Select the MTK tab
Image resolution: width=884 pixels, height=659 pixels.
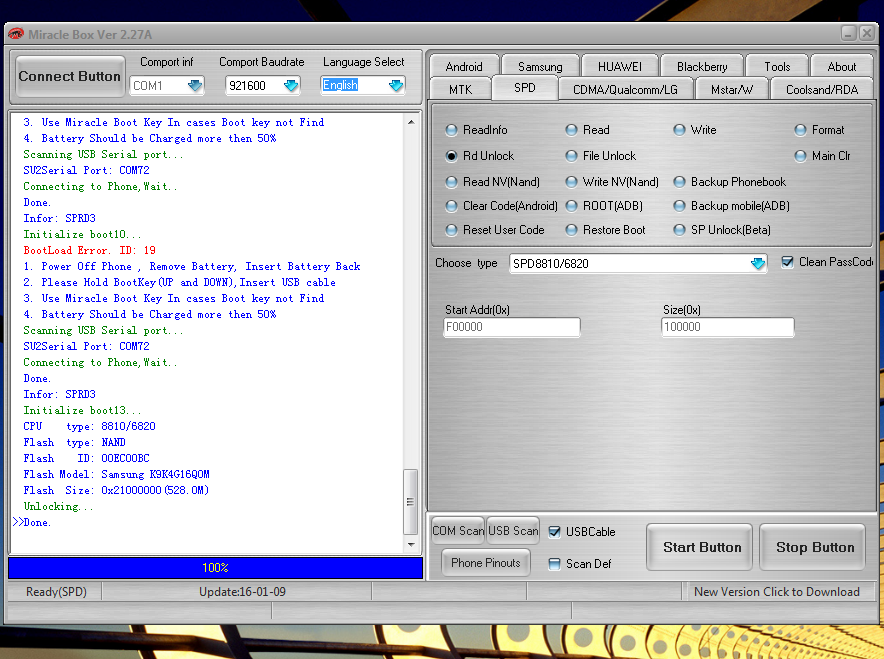click(461, 89)
